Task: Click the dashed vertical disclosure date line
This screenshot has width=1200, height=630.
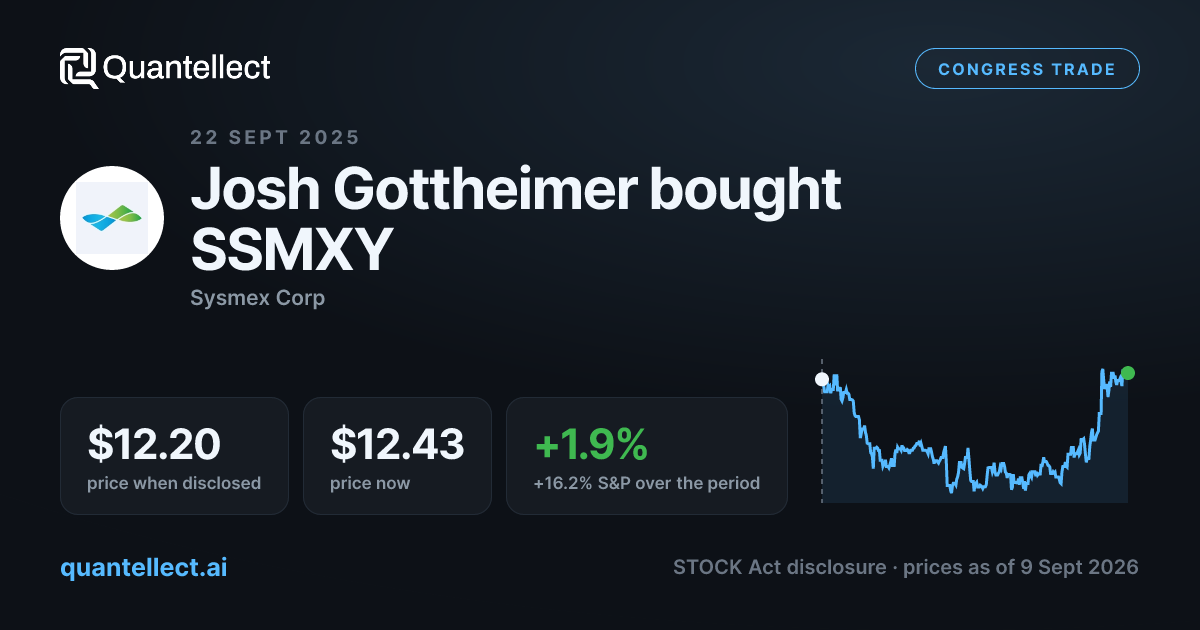Action: pos(822,430)
